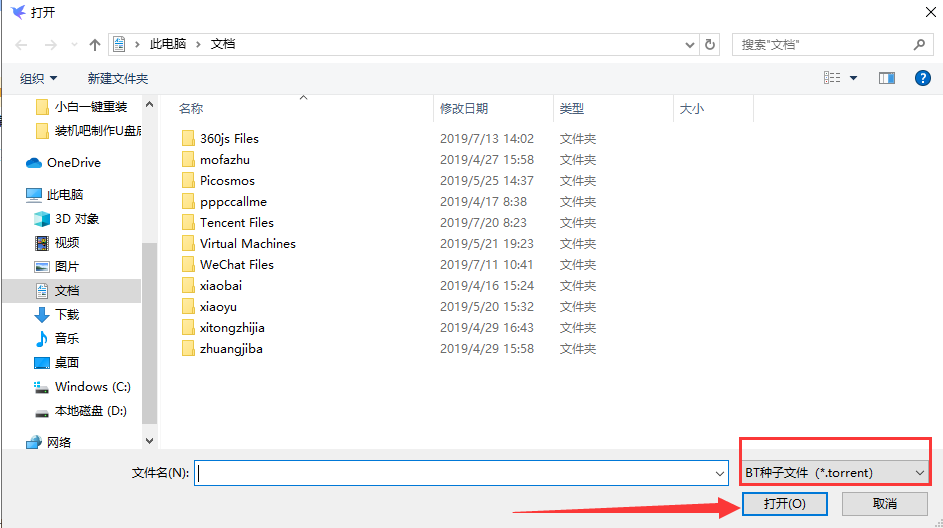The width and height of the screenshot is (943, 528).
Task: Open 装机吧制作U盘 sidebar folder
Action: pyautogui.click(x=97, y=130)
